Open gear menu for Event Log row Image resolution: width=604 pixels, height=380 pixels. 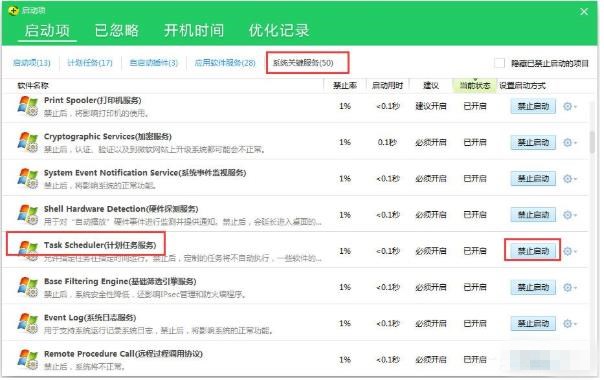(570, 324)
